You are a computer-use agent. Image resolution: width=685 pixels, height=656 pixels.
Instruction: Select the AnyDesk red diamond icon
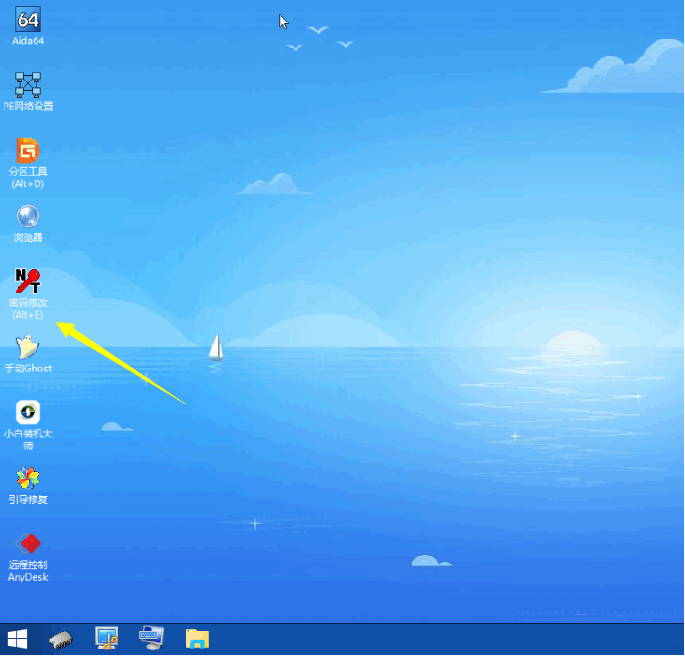[x=28, y=544]
